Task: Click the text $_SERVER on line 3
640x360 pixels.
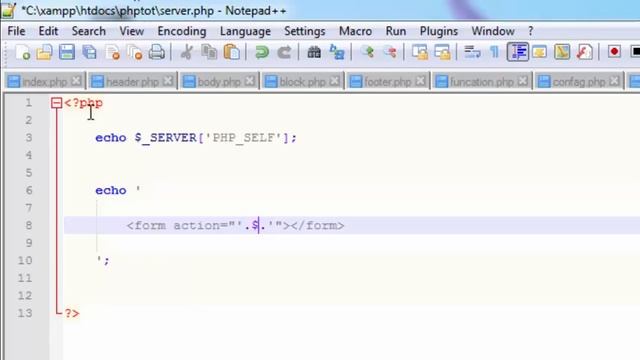Action: pos(166,138)
